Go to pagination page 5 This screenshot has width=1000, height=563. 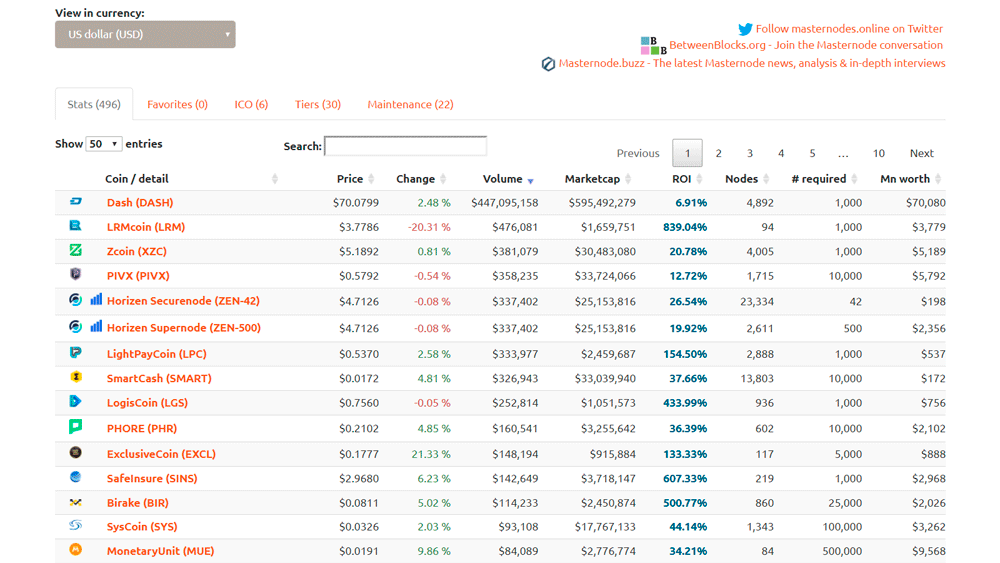812,154
